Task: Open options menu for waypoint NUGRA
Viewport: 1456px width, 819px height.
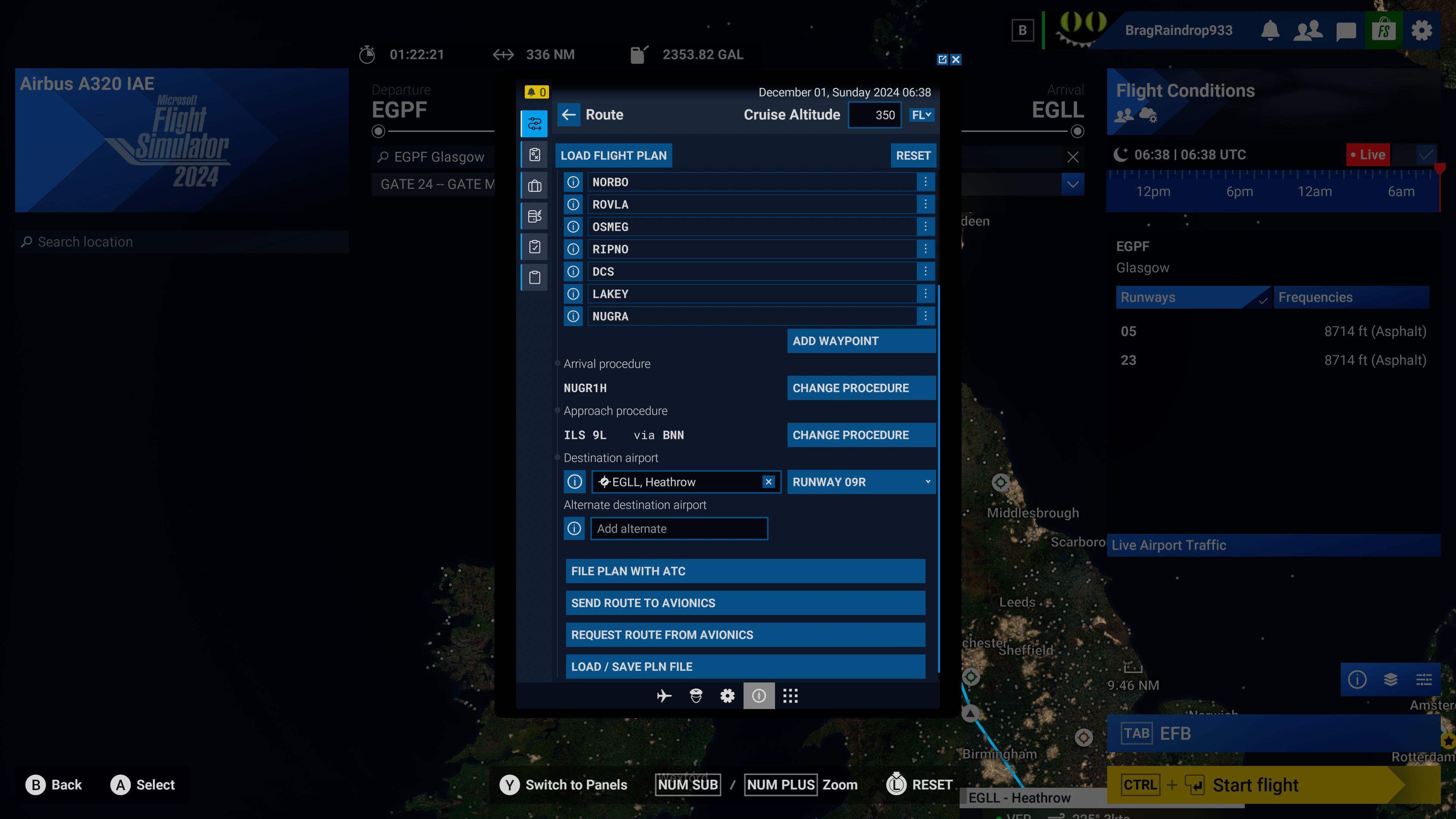Action: pos(925,316)
